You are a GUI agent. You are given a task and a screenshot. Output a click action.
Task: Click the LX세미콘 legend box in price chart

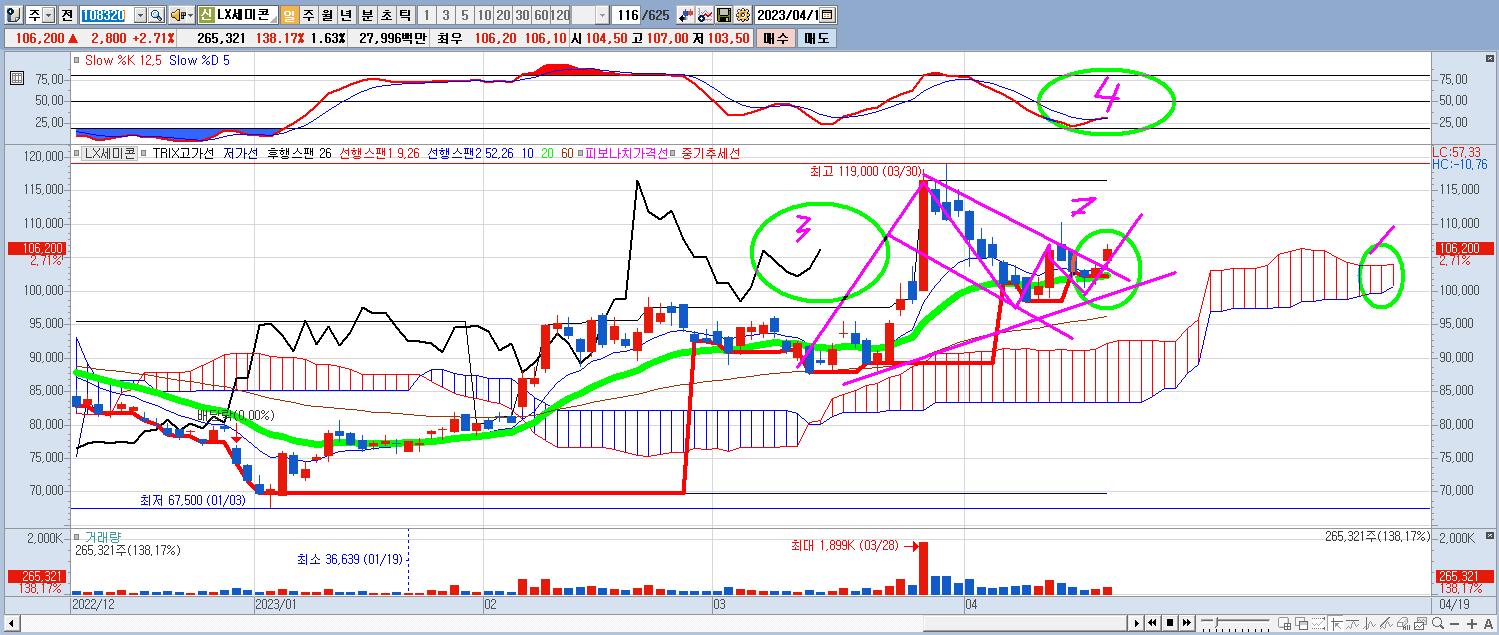coord(109,153)
